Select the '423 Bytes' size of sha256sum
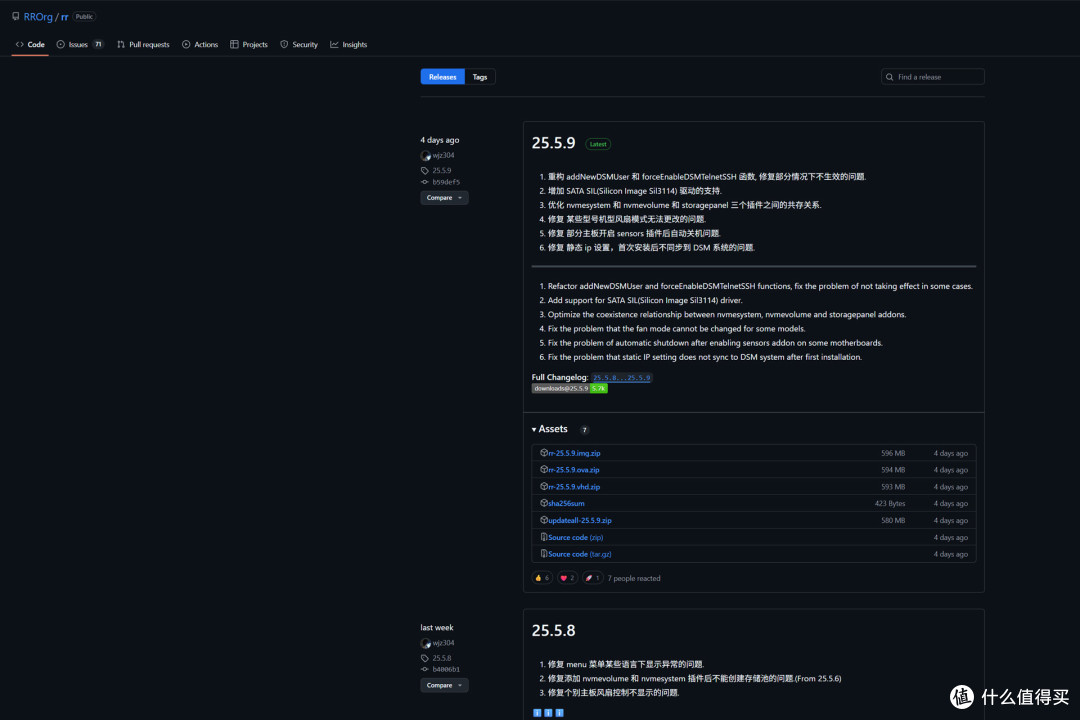 890,504
